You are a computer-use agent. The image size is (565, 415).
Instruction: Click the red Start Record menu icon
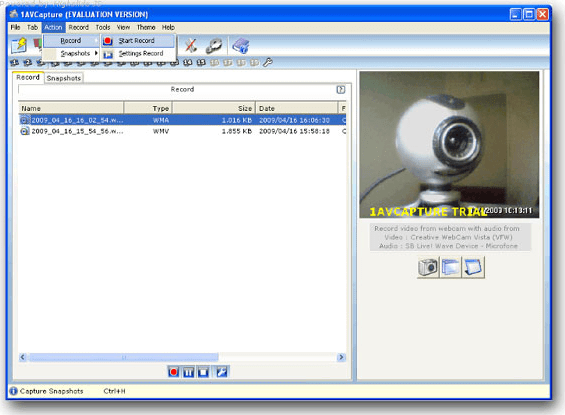pos(107,41)
